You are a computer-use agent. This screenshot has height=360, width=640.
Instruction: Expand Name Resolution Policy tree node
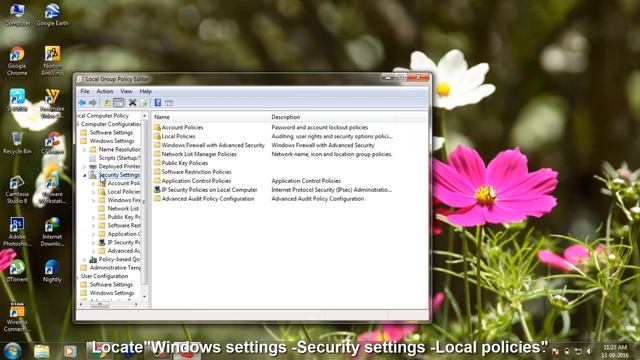click(x=84, y=150)
